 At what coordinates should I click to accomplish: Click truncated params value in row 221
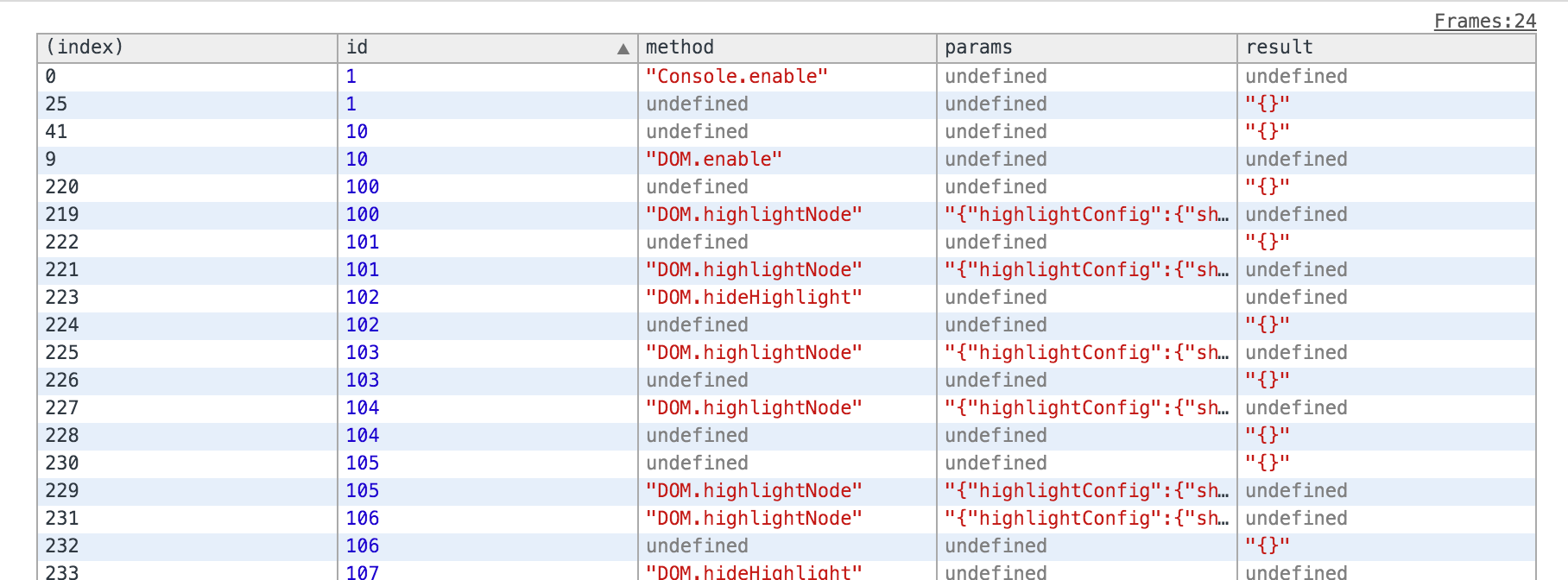(1085, 270)
